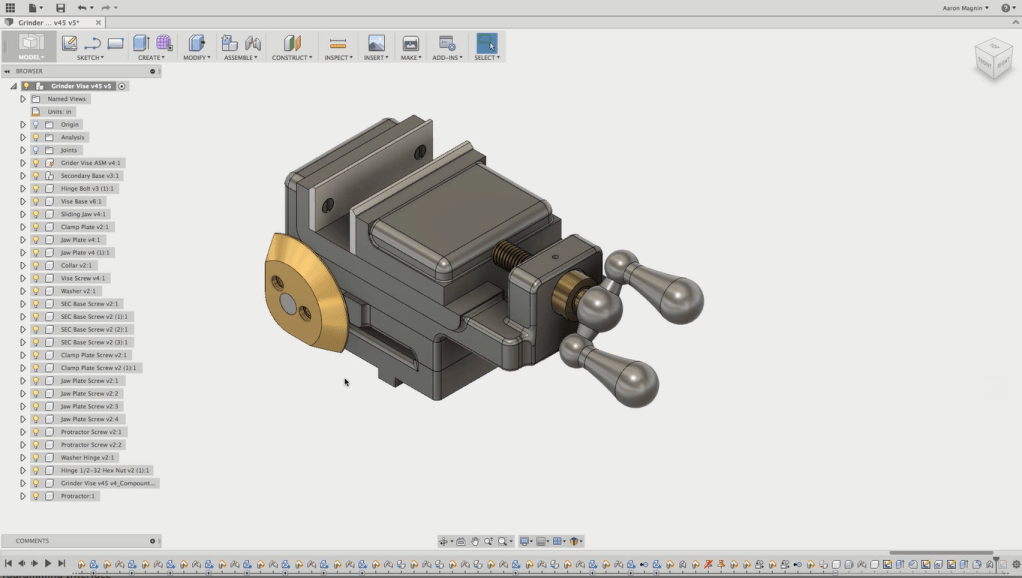Screen dimensions: 1022x578
Task: Click the Measure icon above Inspect
Action: (x=338, y=43)
